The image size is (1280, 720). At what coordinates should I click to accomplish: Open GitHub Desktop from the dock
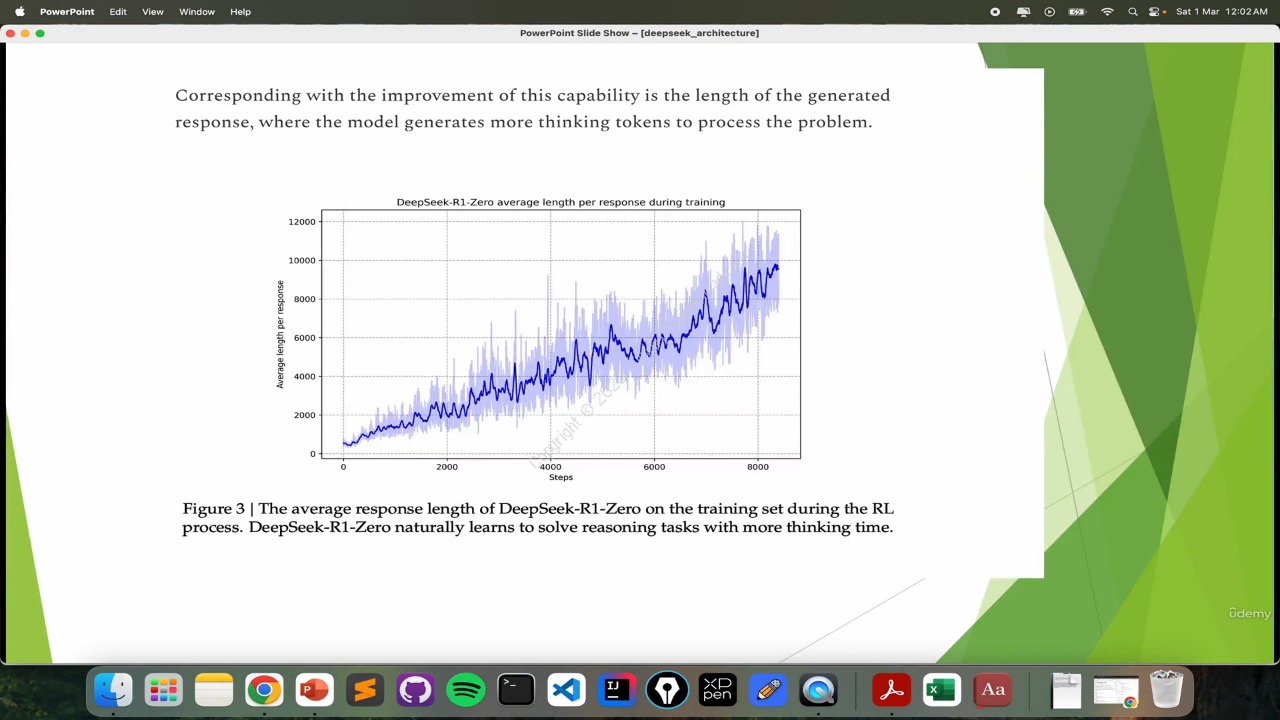[x=415, y=690]
